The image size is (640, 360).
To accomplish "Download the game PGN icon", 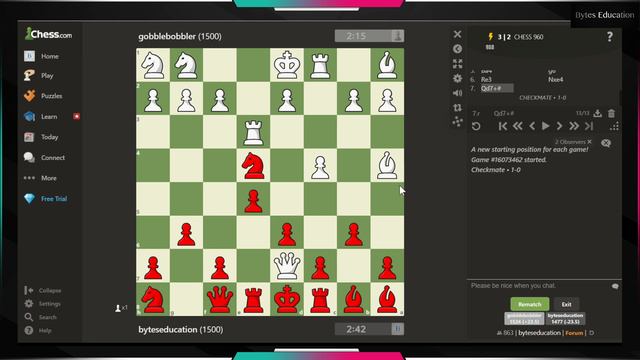I will [598, 113].
